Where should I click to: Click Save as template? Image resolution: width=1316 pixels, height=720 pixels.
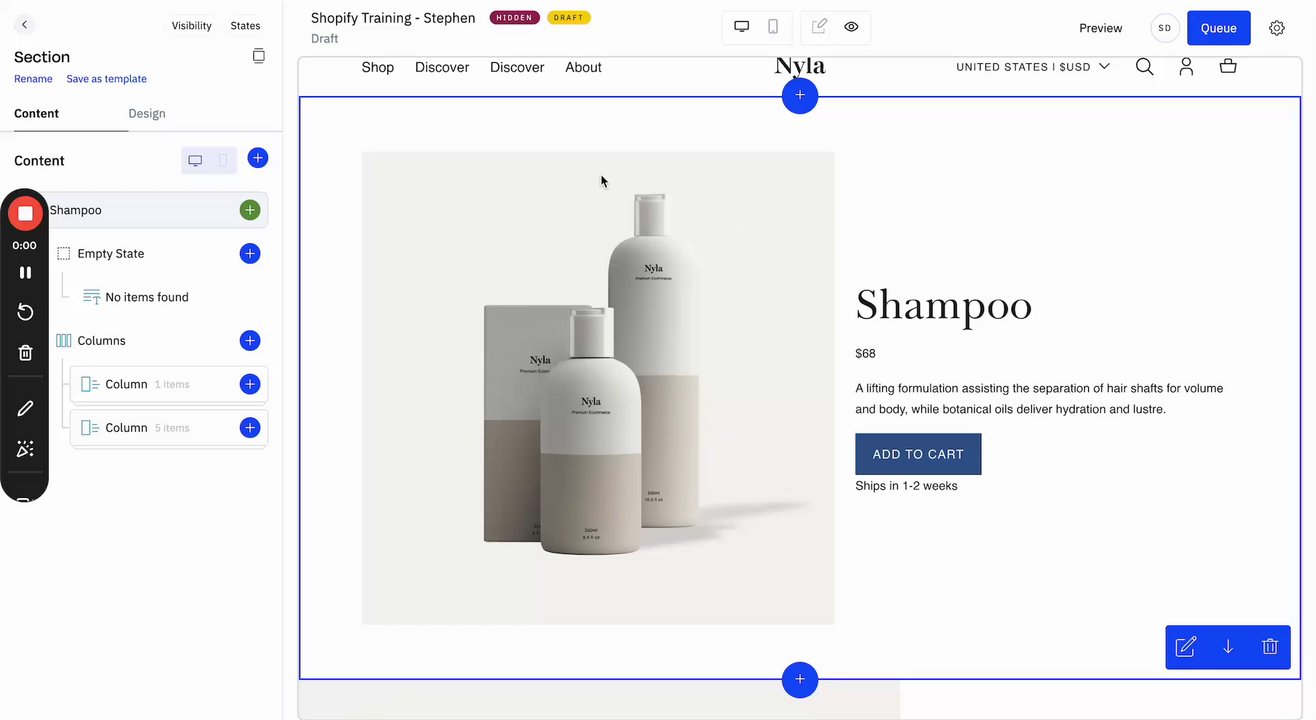[106, 79]
